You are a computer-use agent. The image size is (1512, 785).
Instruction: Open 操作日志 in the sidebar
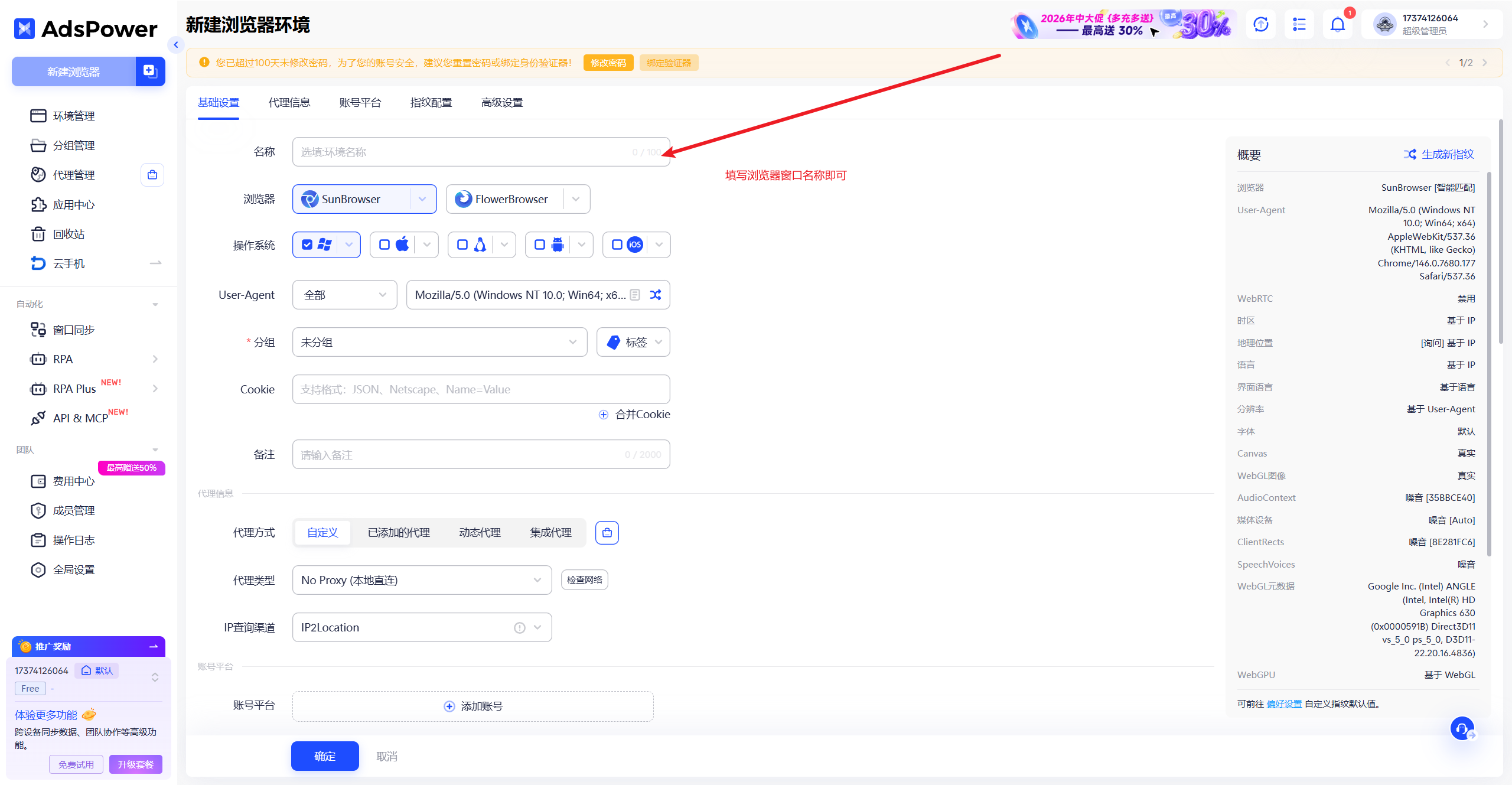point(74,540)
